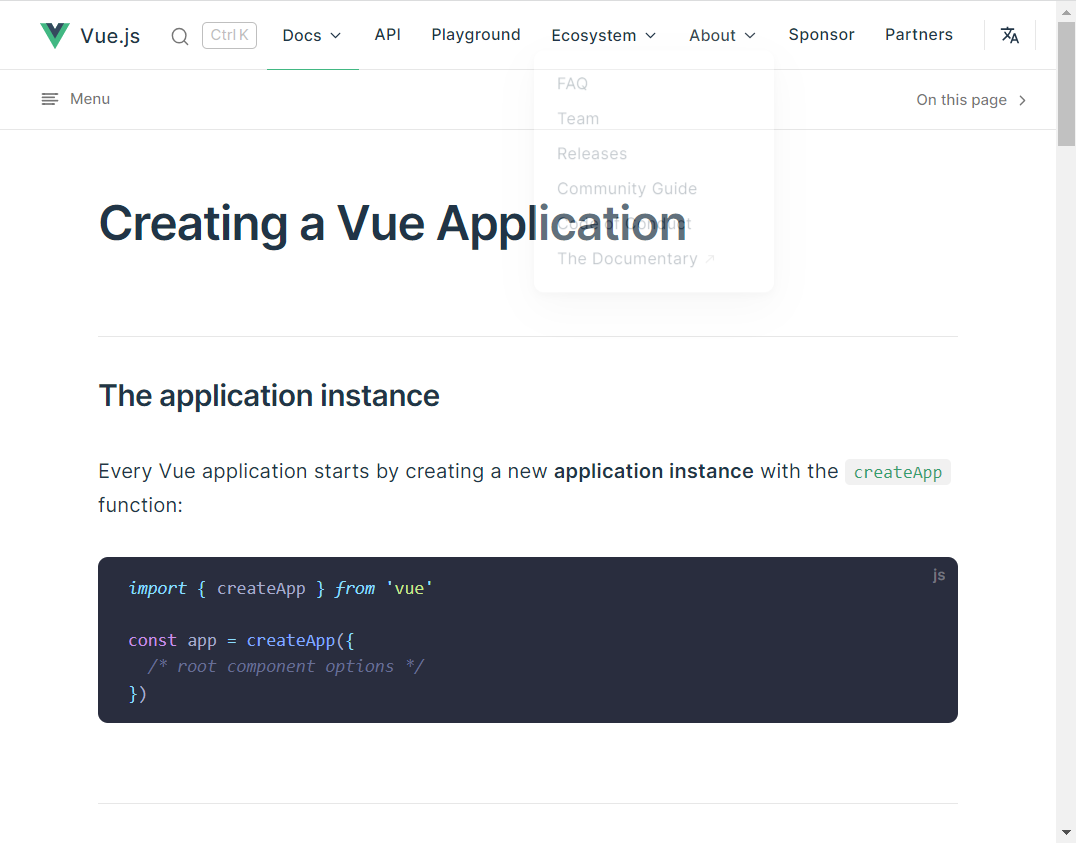The image size is (1076, 843).
Task: Click the scrollbar down arrow
Action: coord(1066,833)
